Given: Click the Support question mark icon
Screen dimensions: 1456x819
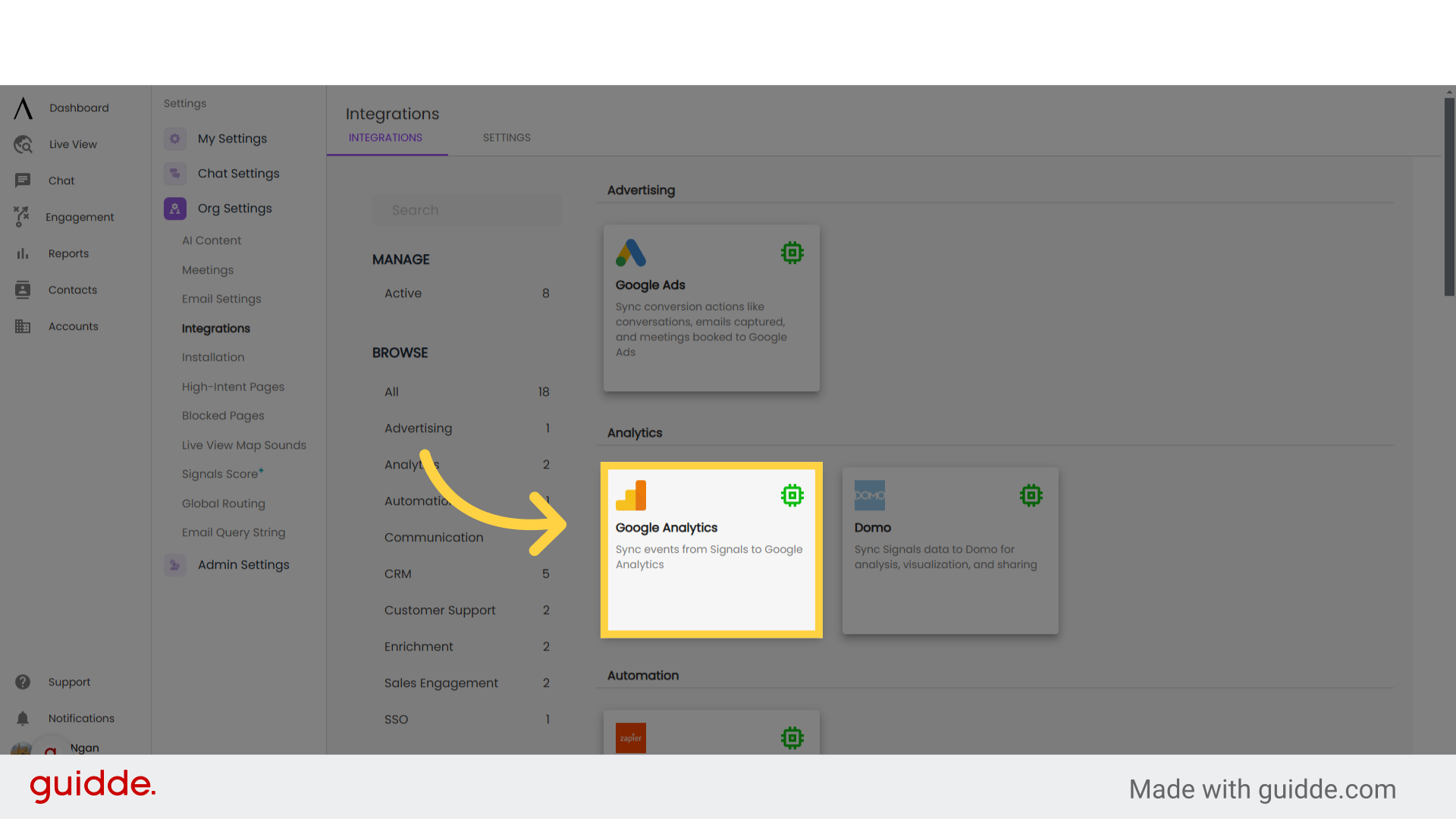Looking at the screenshot, I should coord(23,682).
